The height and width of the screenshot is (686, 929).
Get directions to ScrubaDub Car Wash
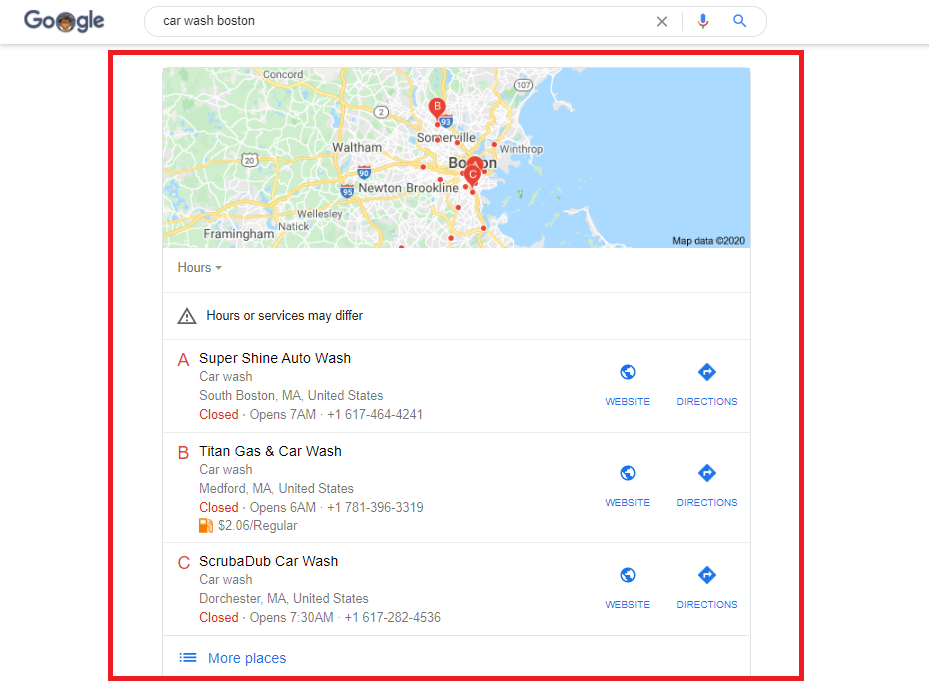point(707,588)
